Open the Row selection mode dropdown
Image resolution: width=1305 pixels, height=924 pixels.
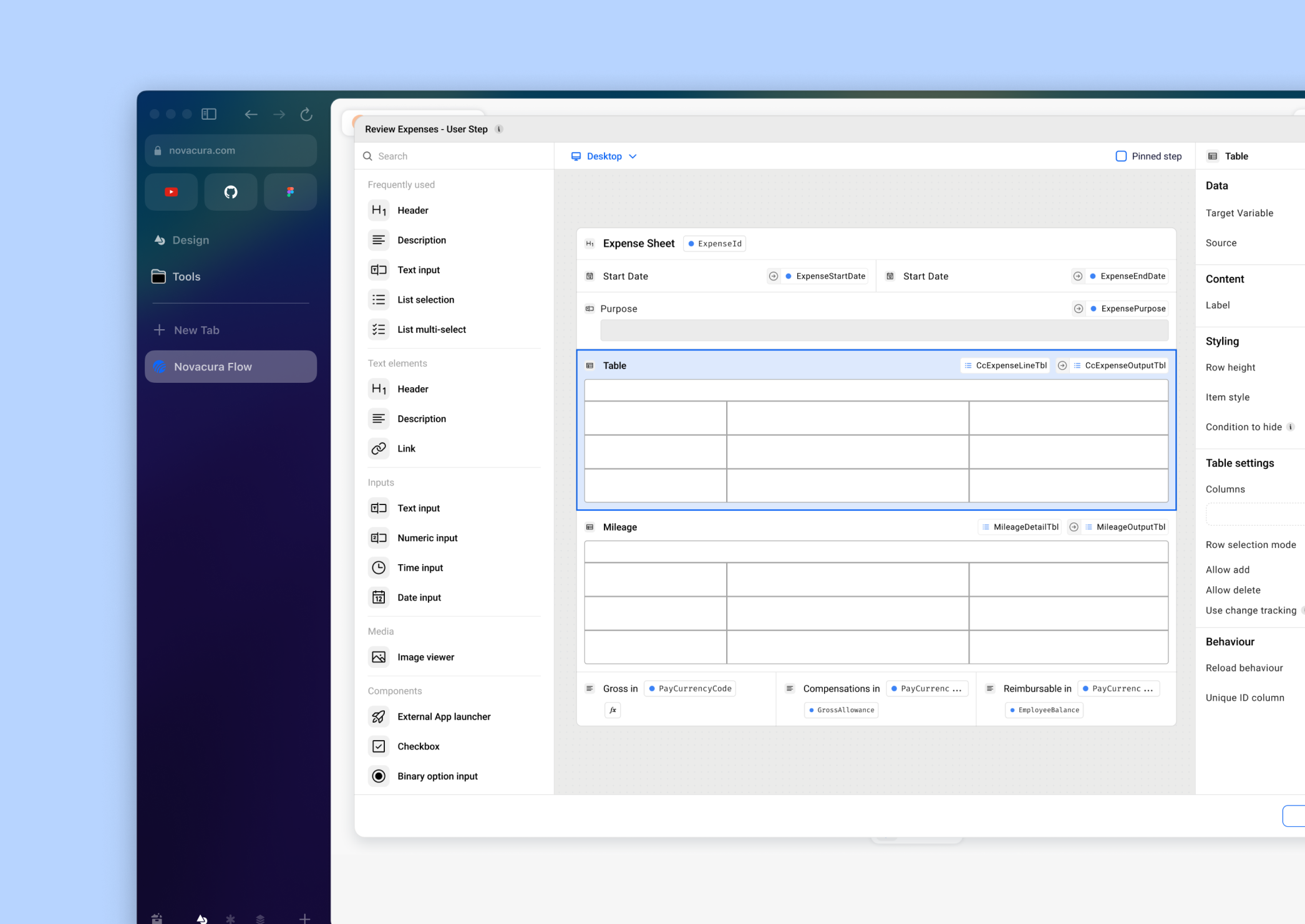[1251, 544]
